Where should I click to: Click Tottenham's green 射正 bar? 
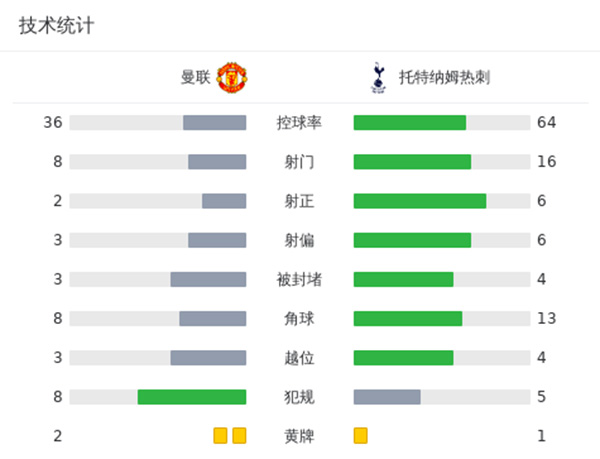point(420,201)
